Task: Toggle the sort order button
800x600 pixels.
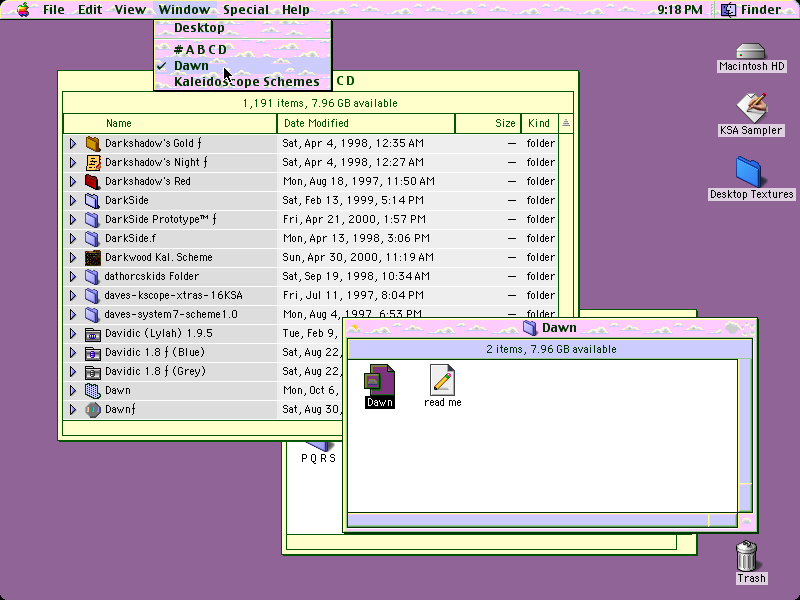Action: tap(566, 123)
